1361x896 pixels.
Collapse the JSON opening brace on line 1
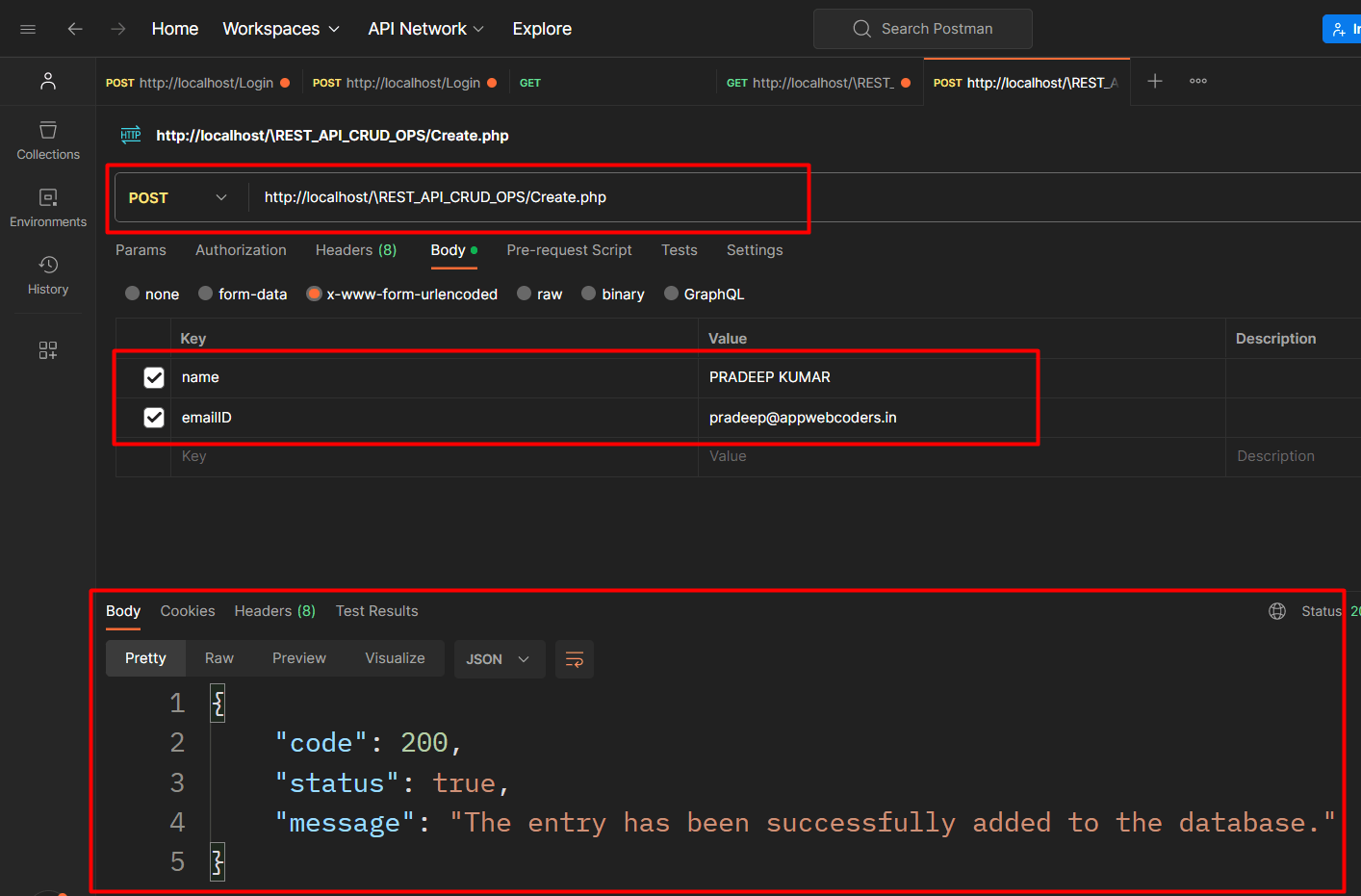[218, 704]
